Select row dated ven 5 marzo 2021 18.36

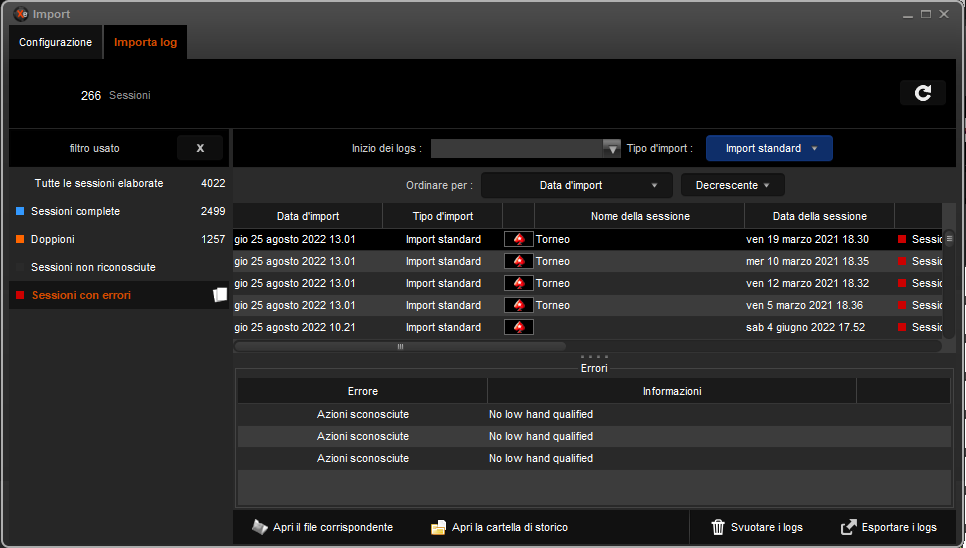(x=588, y=305)
